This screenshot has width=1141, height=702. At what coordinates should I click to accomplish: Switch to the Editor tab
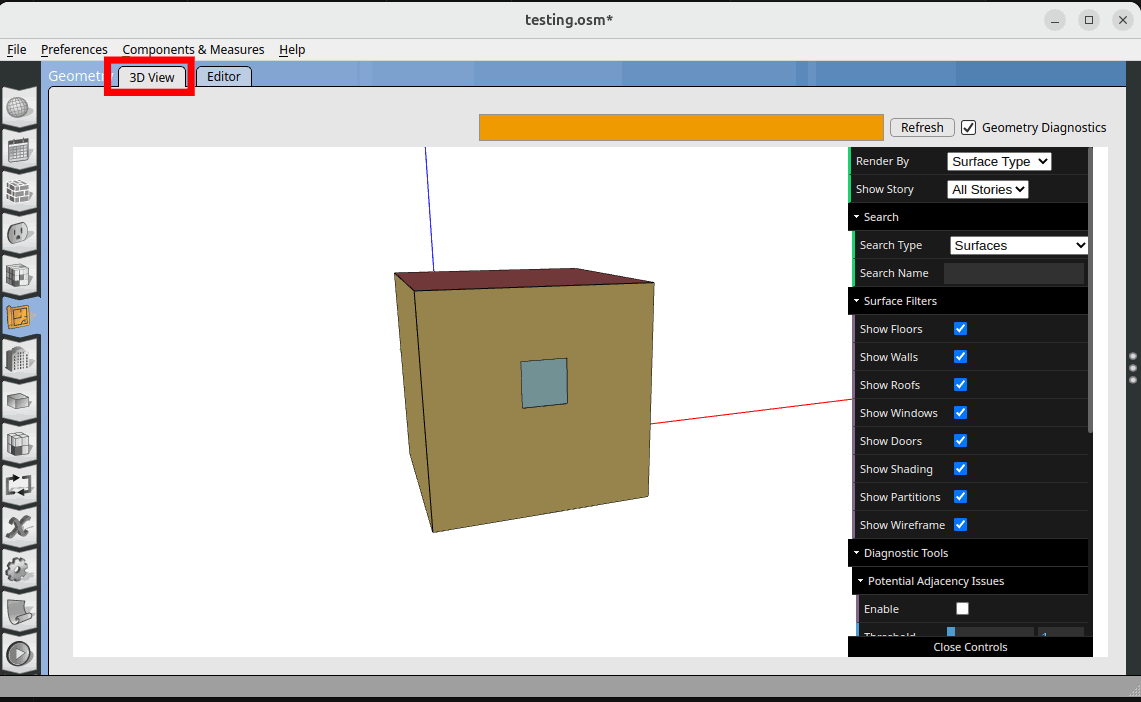pos(224,76)
